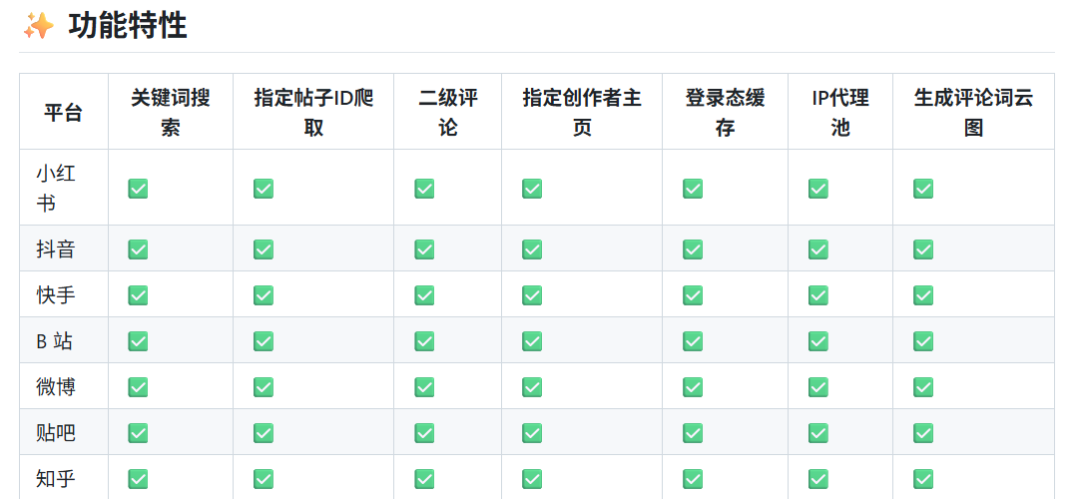Viewport: 1080px width, 499px height.
Task: Select the B 站 platform cell
Action: pyautogui.click(x=63, y=340)
